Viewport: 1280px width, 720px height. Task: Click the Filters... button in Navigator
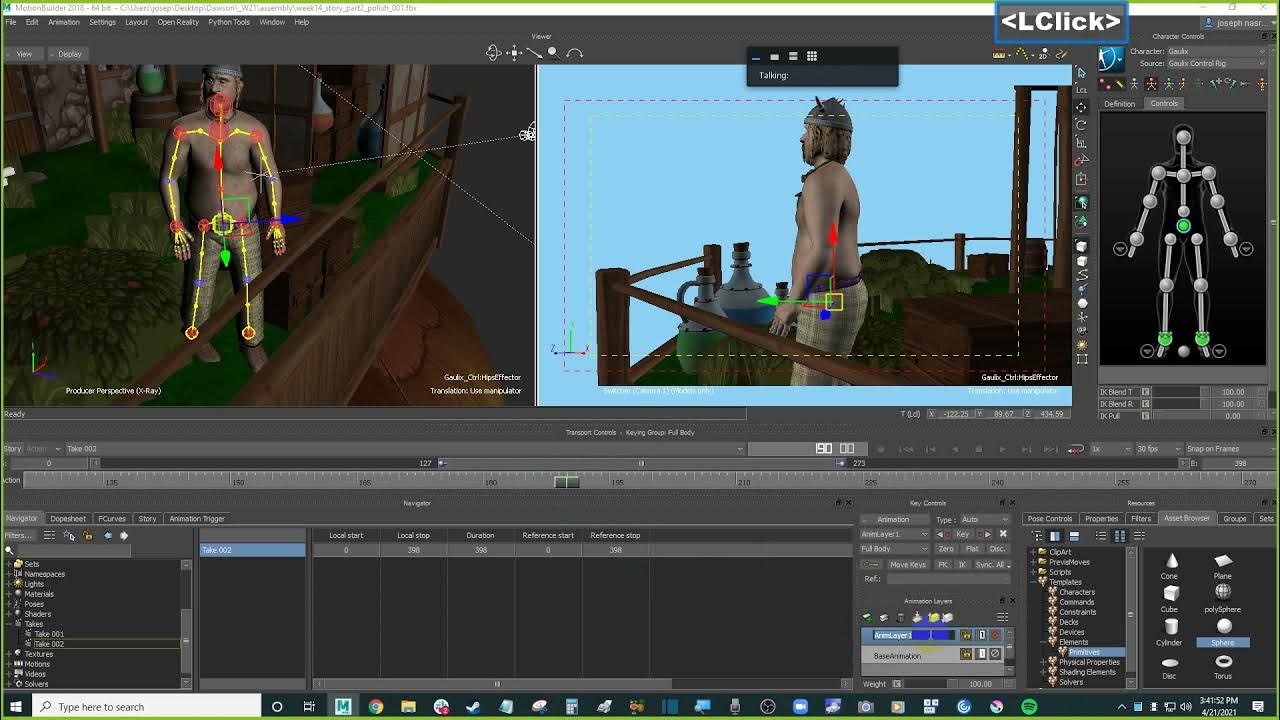[x=18, y=536]
